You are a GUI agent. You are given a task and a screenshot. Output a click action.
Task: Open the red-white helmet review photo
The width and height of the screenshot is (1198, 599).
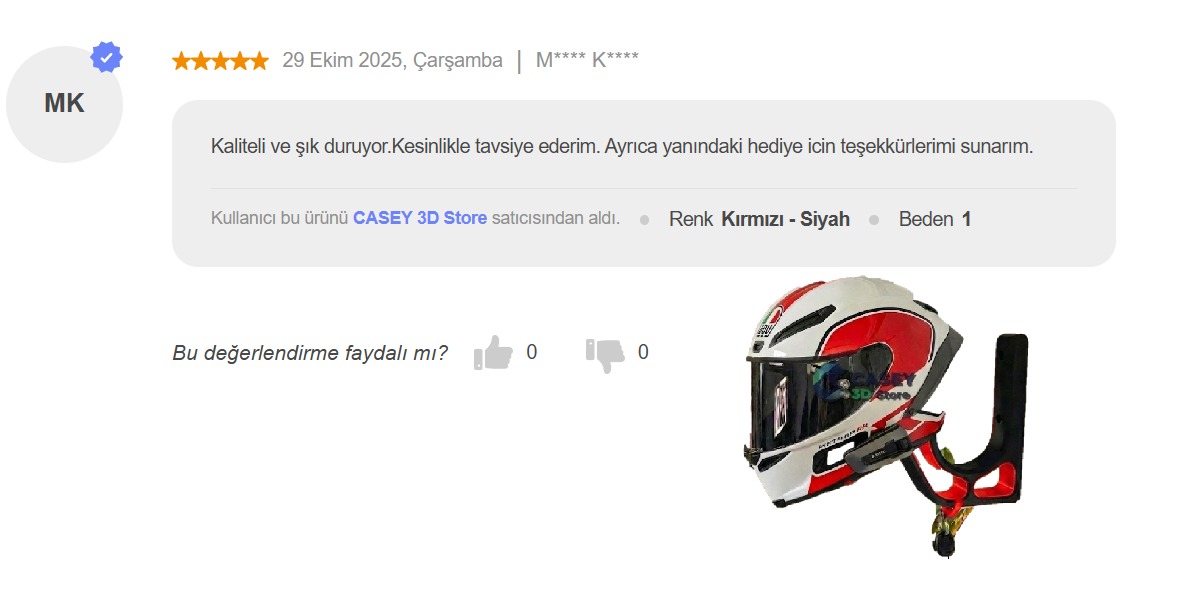click(840, 400)
